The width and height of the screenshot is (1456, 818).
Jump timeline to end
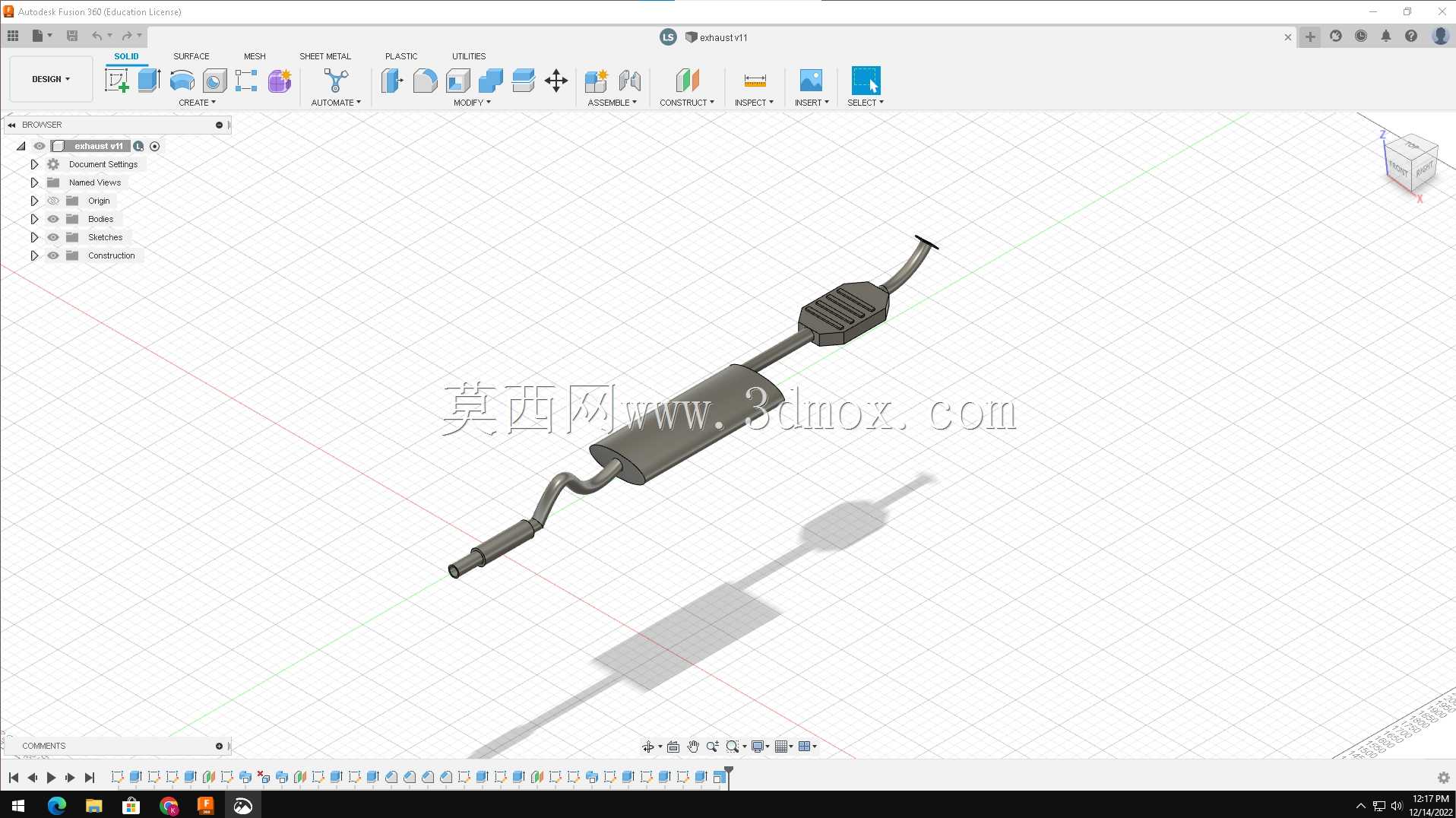point(90,778)
